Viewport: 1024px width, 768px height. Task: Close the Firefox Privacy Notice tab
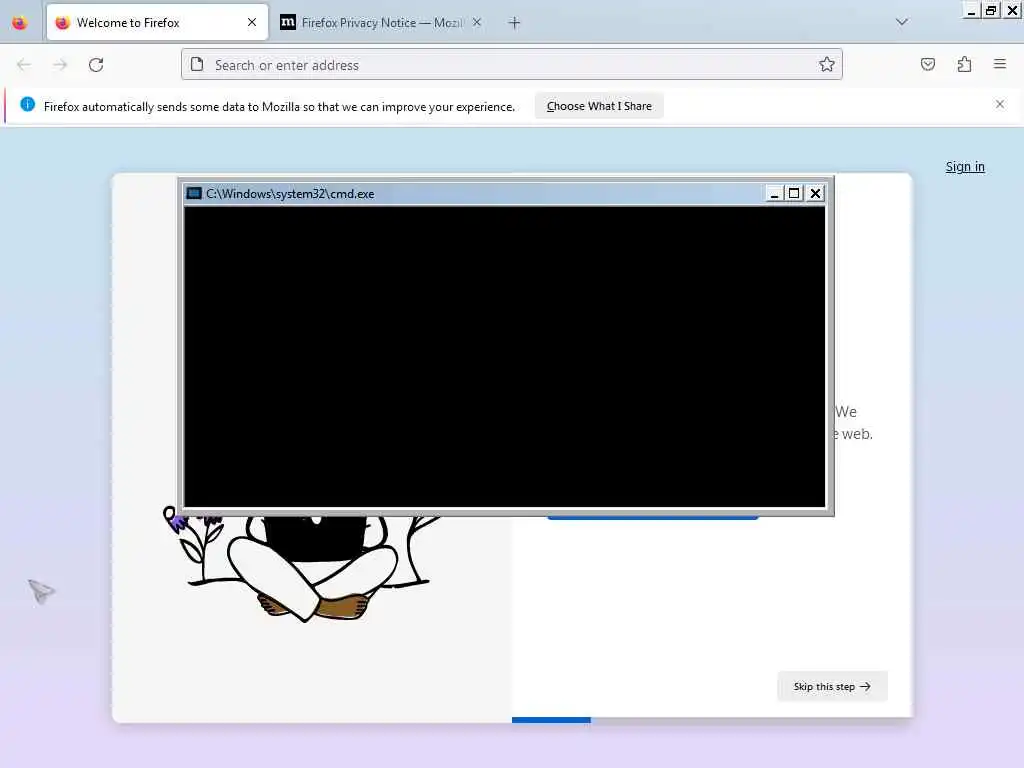(477, 22)
